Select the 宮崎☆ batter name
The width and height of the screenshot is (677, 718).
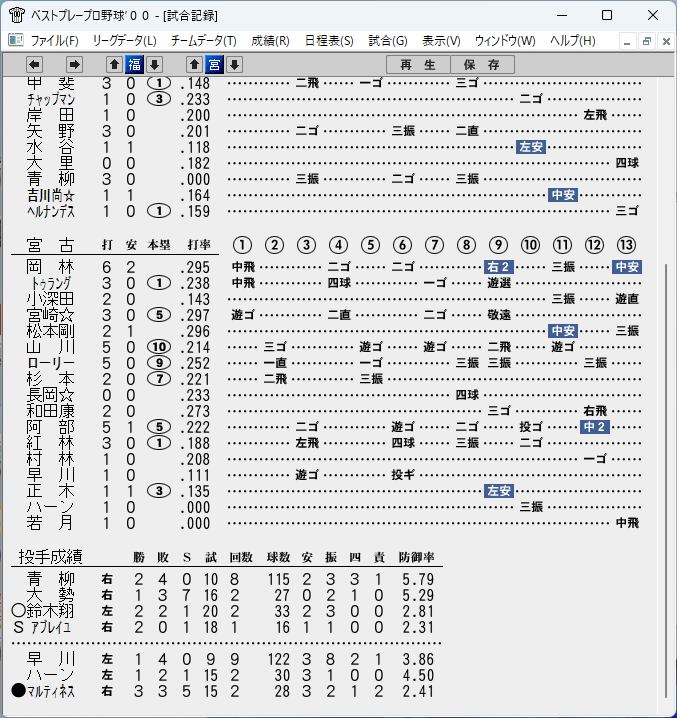coord(50,315)
